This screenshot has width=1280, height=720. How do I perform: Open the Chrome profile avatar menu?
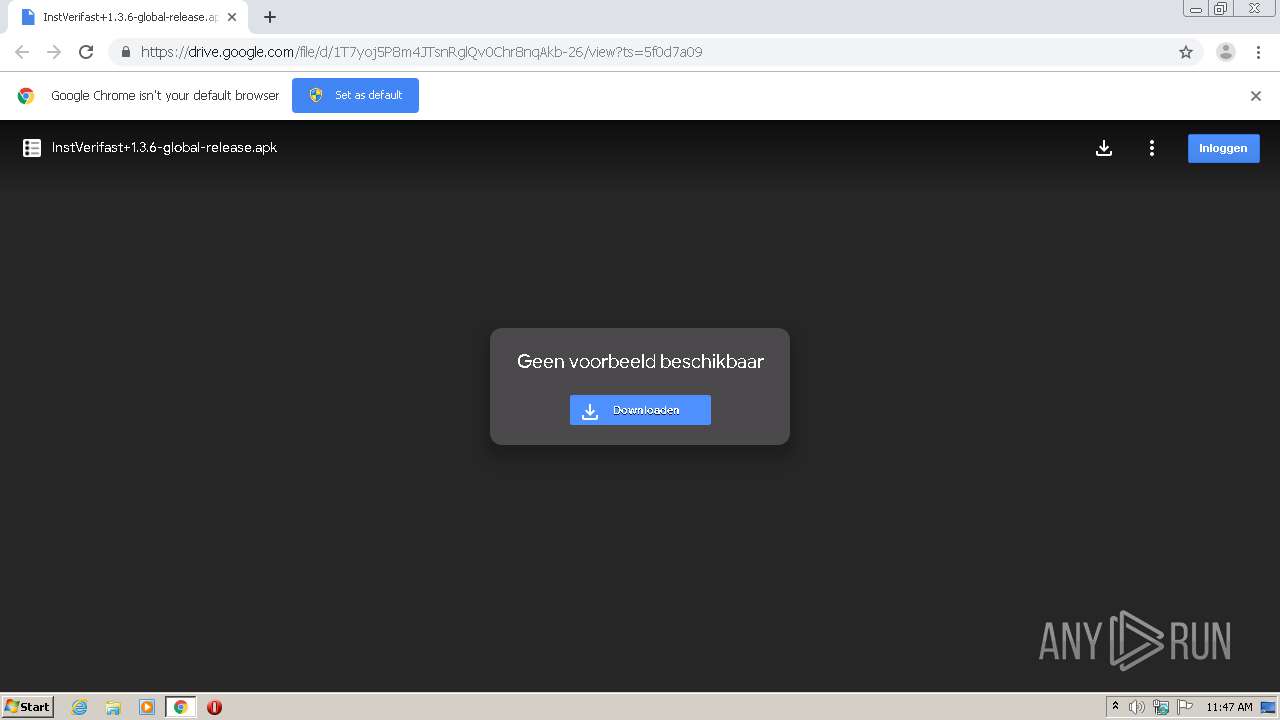click(x=1226, y=52)
